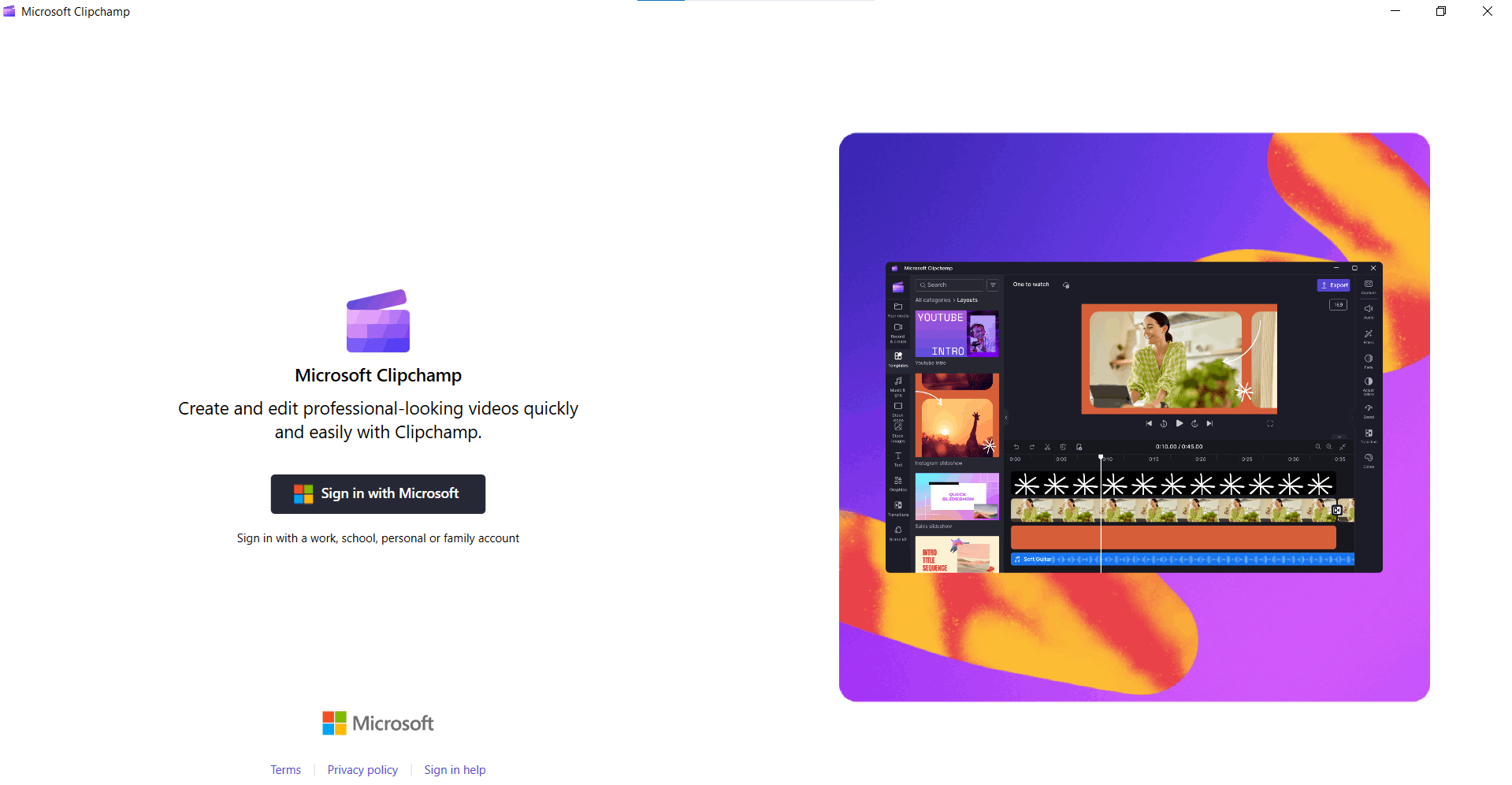Restore down the Clipchamp window
Screen dimensions: 1512x785
[x=1441, y=11]
